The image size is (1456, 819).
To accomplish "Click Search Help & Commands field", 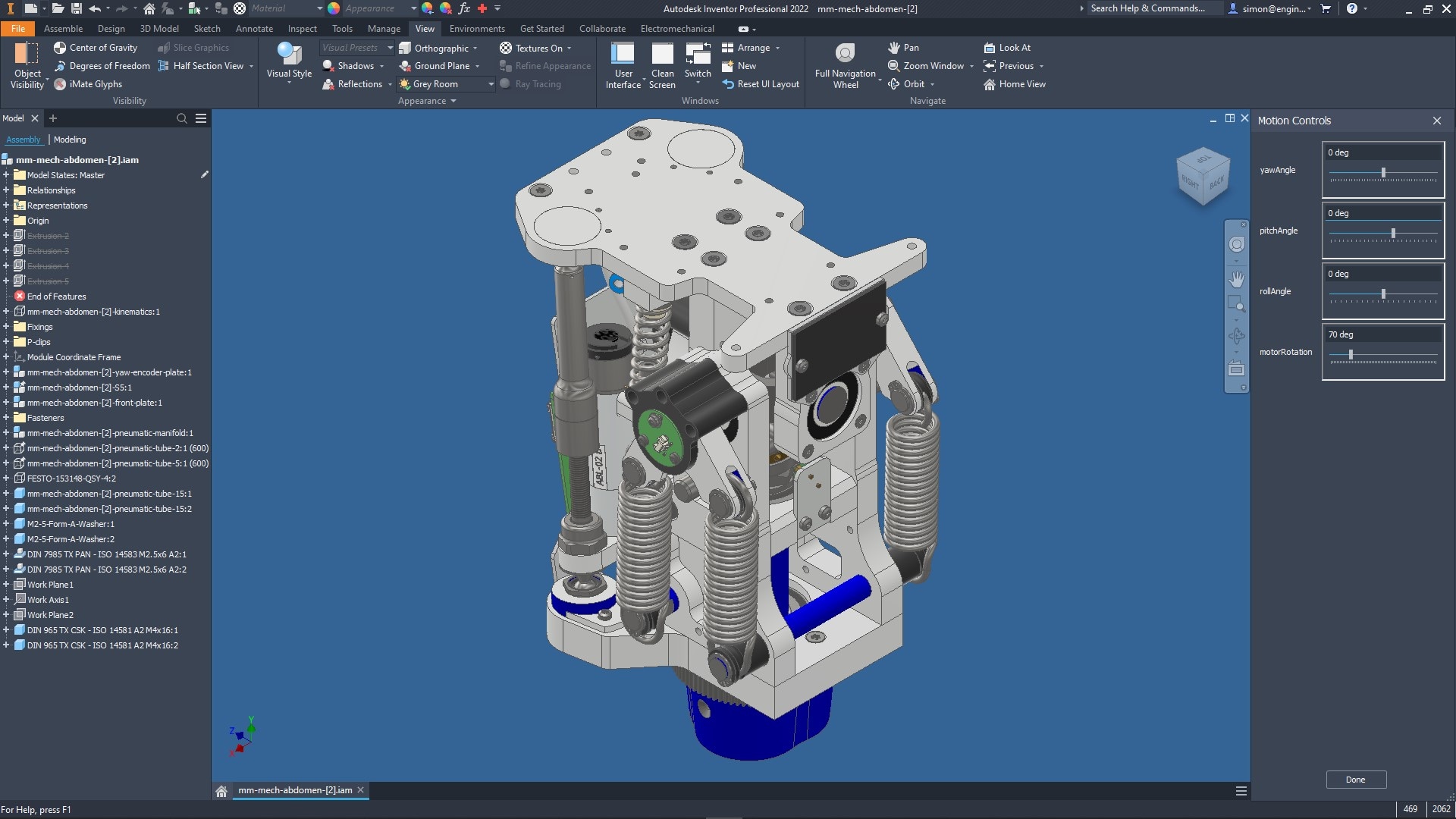I will pos(1156,8).
